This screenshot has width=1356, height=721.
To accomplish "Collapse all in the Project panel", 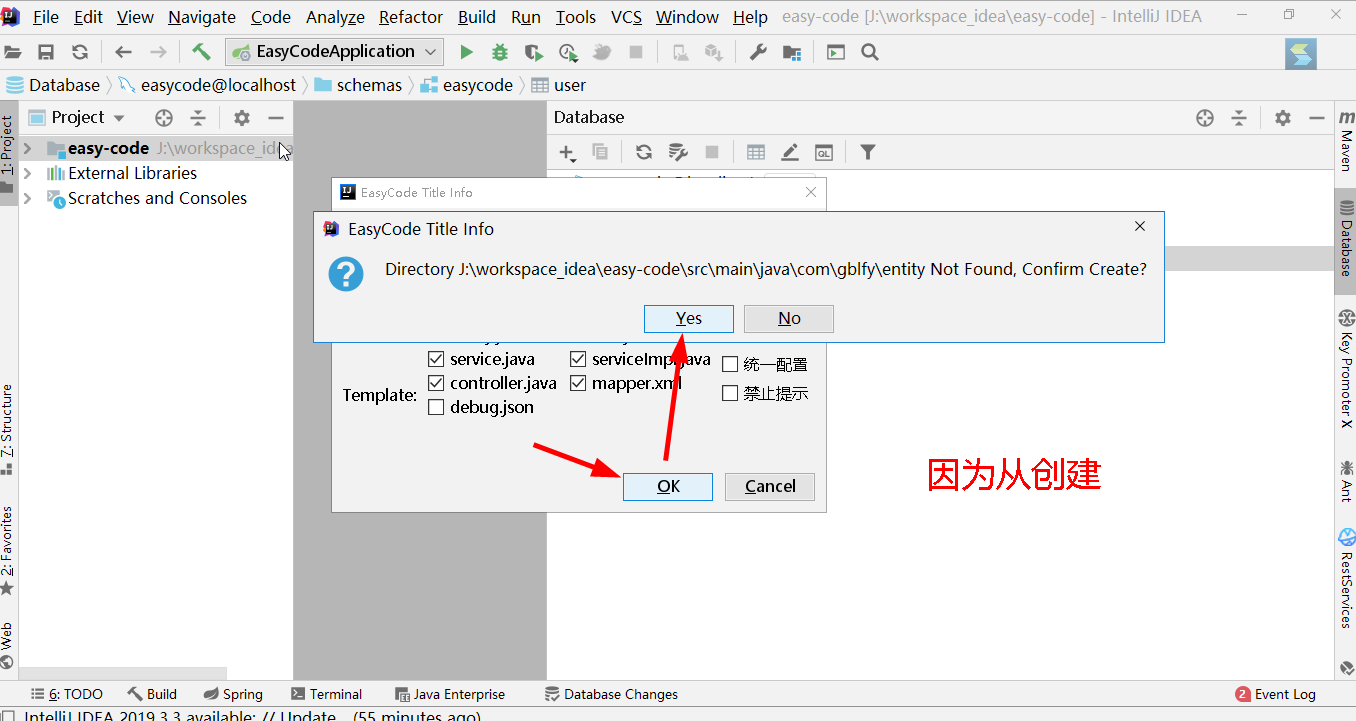I will click(198, 118).
